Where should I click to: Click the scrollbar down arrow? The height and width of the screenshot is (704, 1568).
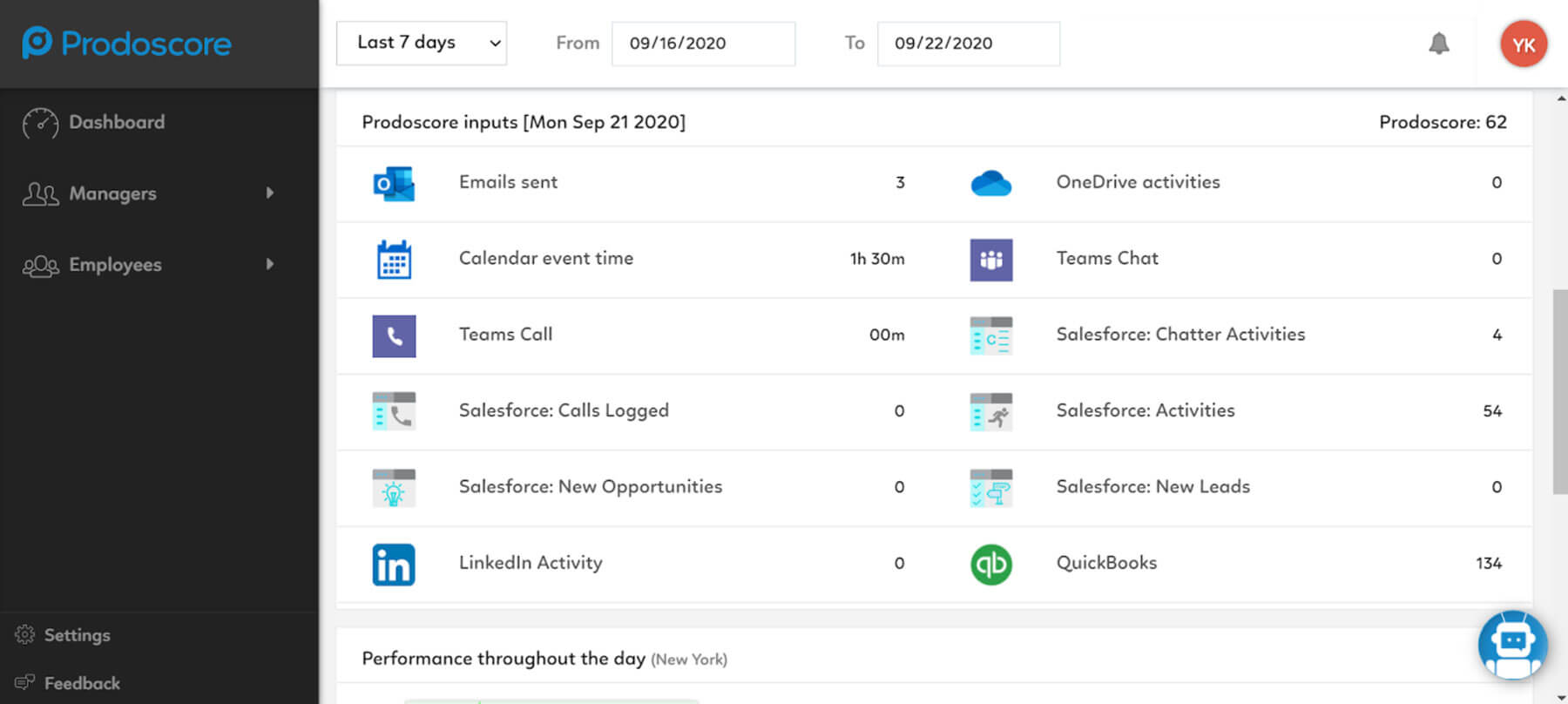tap(1560, 696)
